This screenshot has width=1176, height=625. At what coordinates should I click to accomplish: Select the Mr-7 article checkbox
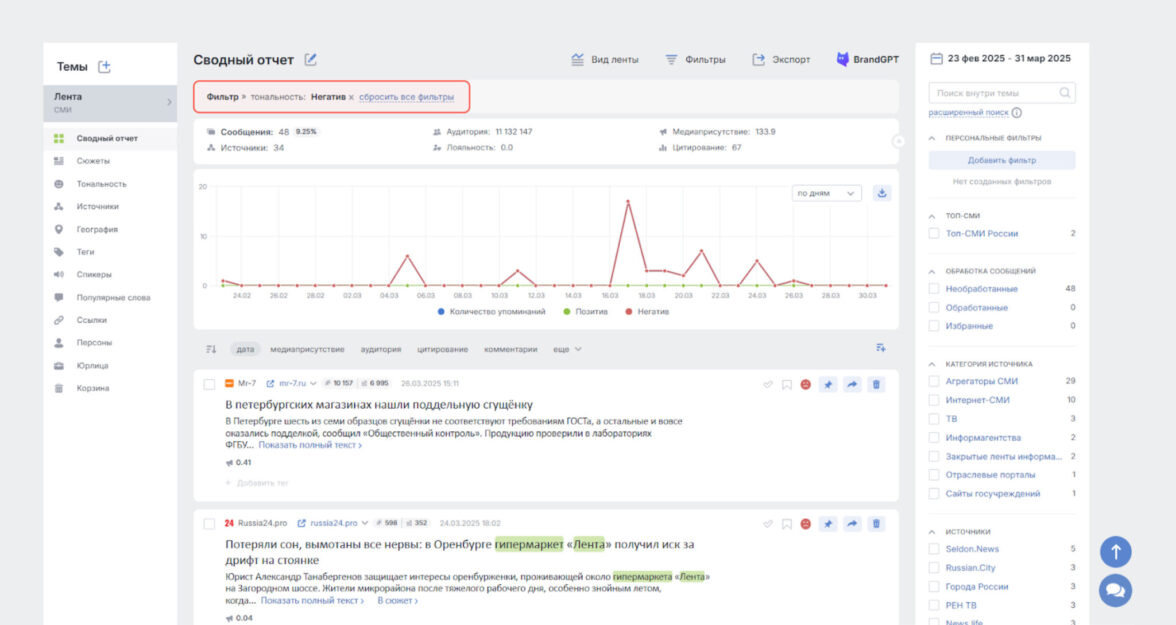coord(209,383)
